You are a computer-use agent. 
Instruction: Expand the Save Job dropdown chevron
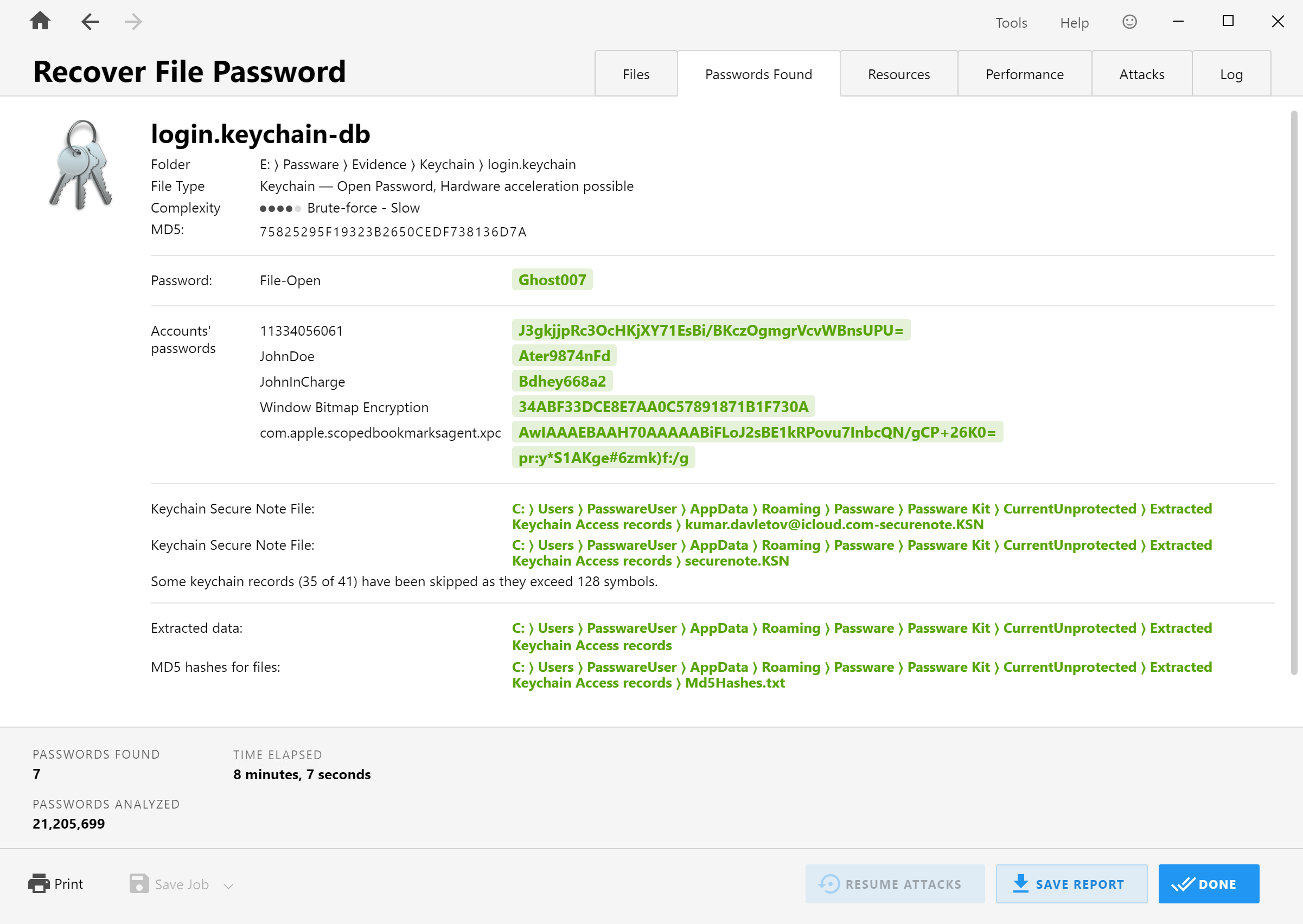coord(228,886)
